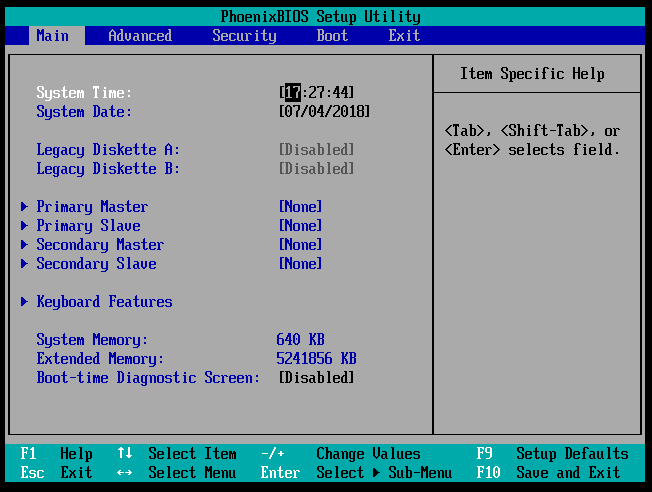Toggle Boot-time Diagnostic Screen Disabled value
The image size is (652, 492).
[316, 378]
